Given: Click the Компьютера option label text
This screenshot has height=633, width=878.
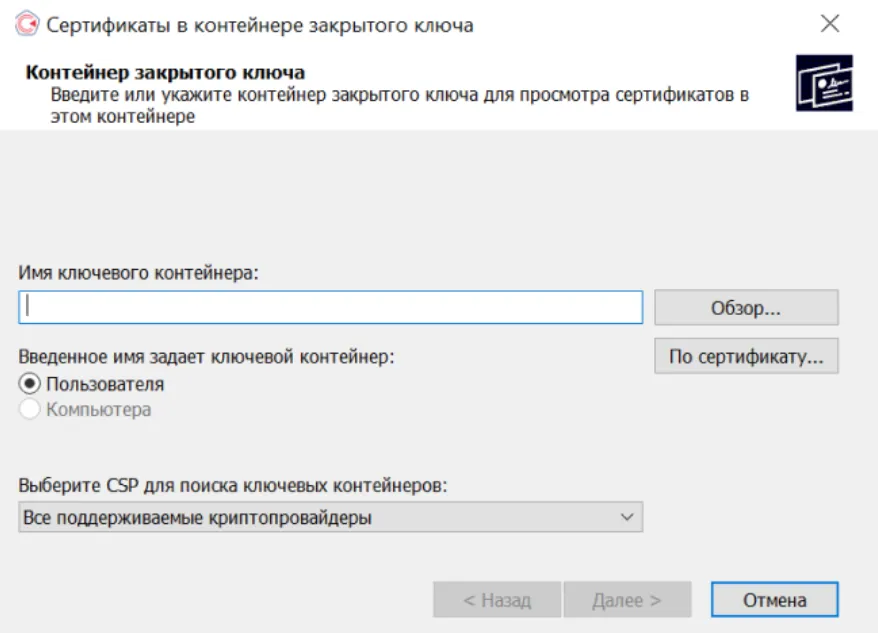Looking at the screenshot, I should click(99, 409).
